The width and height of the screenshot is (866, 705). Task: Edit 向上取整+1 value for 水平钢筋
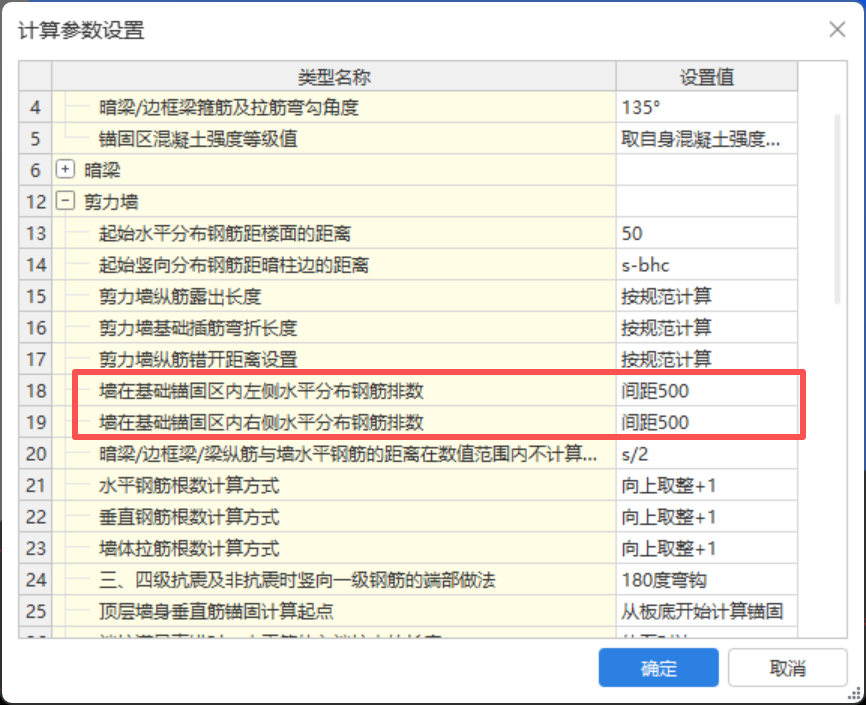(707, 485)
